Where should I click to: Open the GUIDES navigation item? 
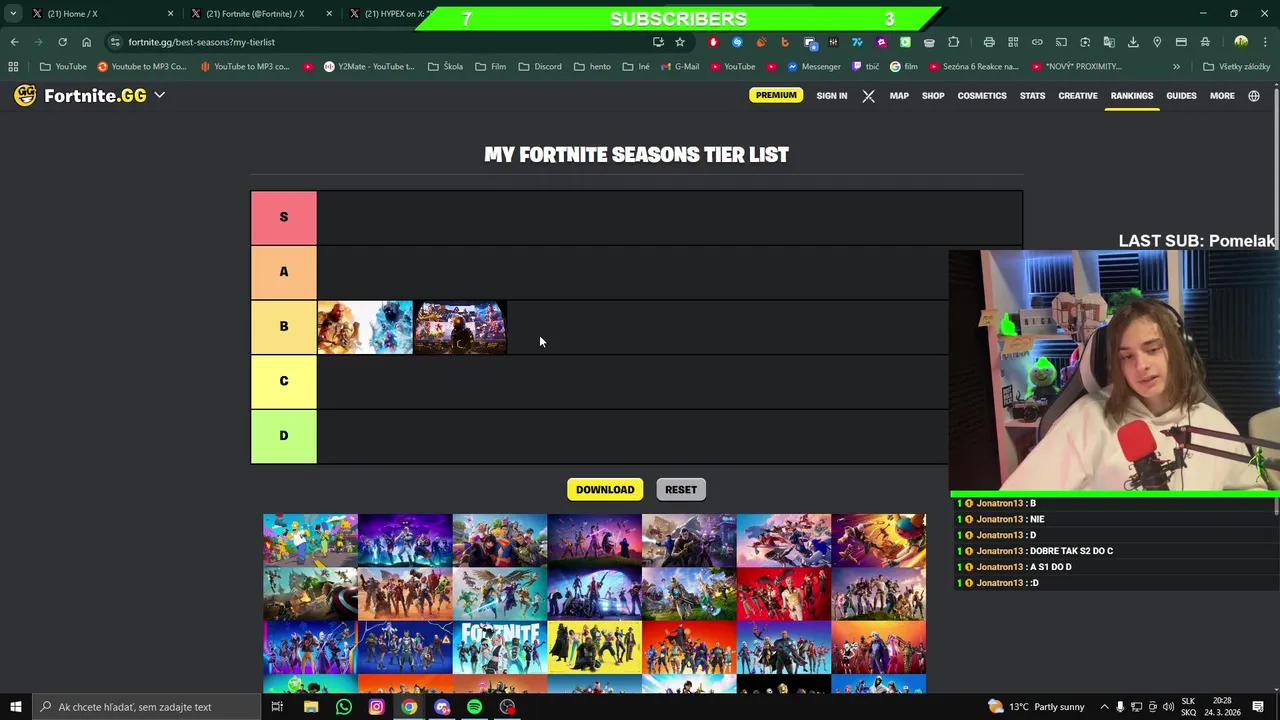coord(1181,96)
